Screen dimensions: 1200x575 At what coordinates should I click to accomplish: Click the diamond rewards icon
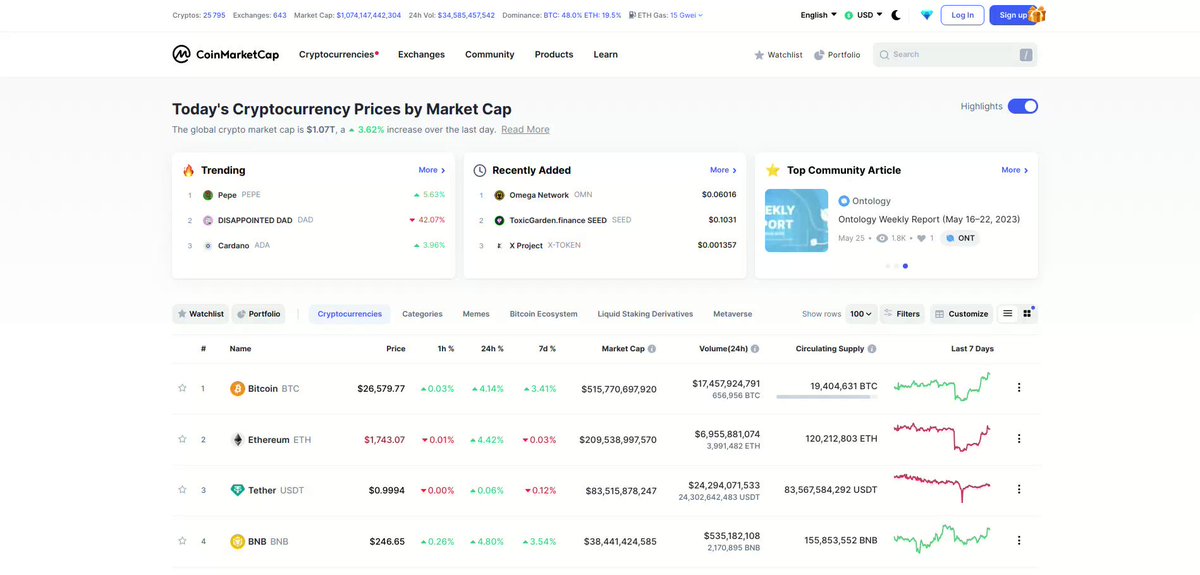tap(926, 15)
